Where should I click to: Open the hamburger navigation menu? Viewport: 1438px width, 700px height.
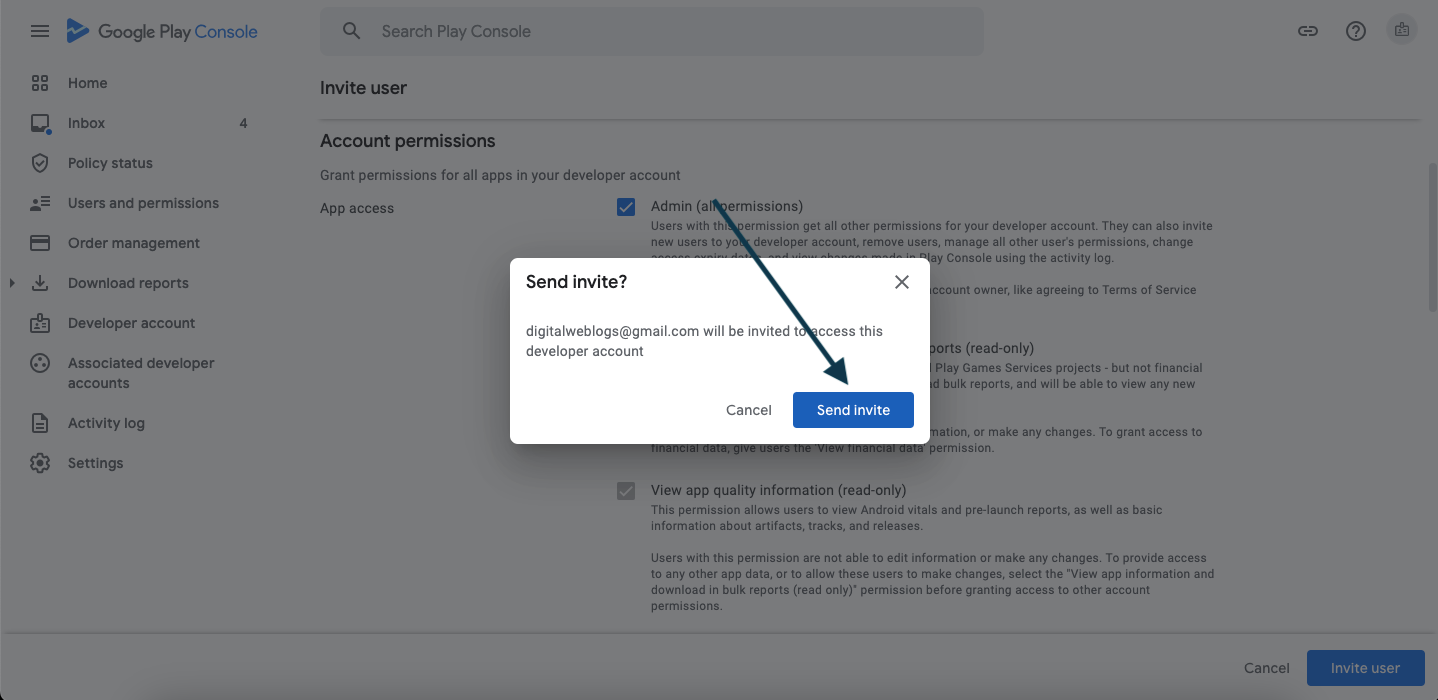(40, 31)
